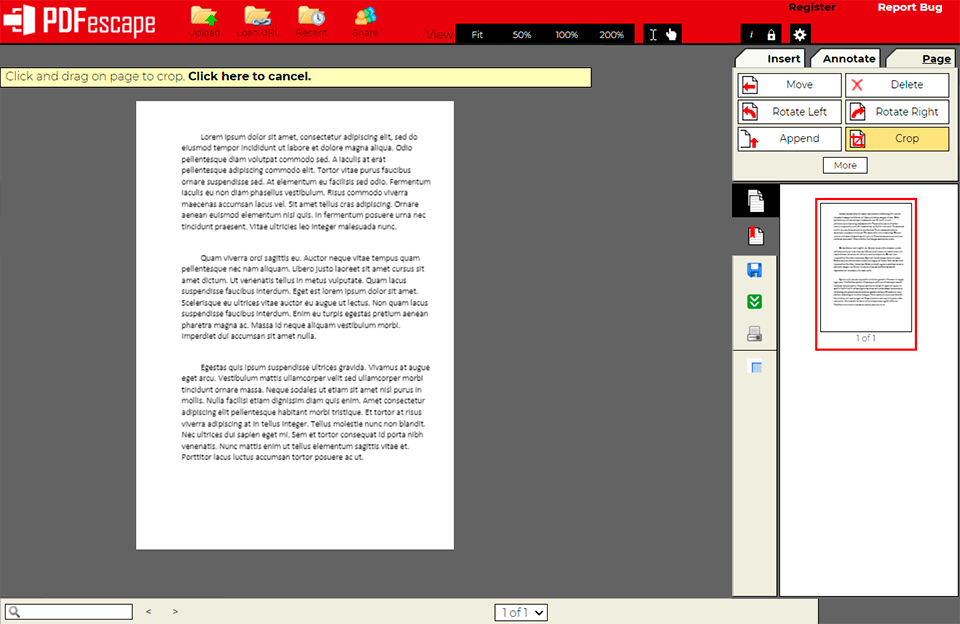Image resolution: width=960 pixels, height=624 pixels.
Task: Open the Report Bug link
Action: (910, 7)
